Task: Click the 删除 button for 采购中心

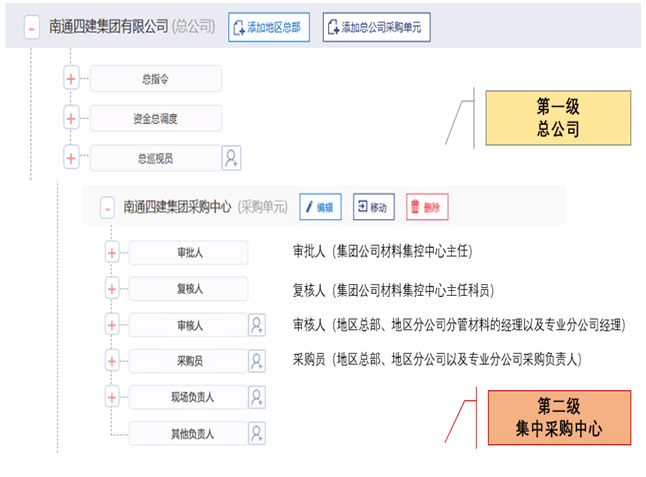Action: [x=427, y=207]
